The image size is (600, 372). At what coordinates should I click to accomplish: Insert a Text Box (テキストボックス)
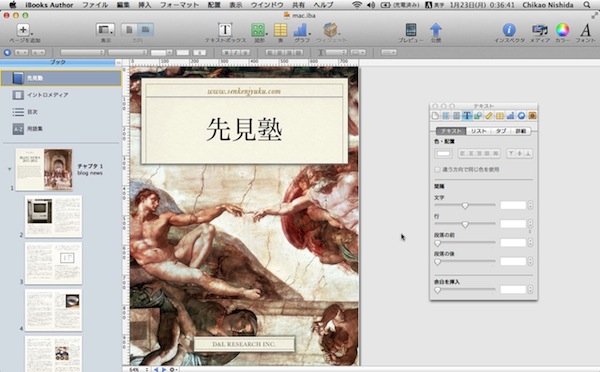tap(225, 29)
